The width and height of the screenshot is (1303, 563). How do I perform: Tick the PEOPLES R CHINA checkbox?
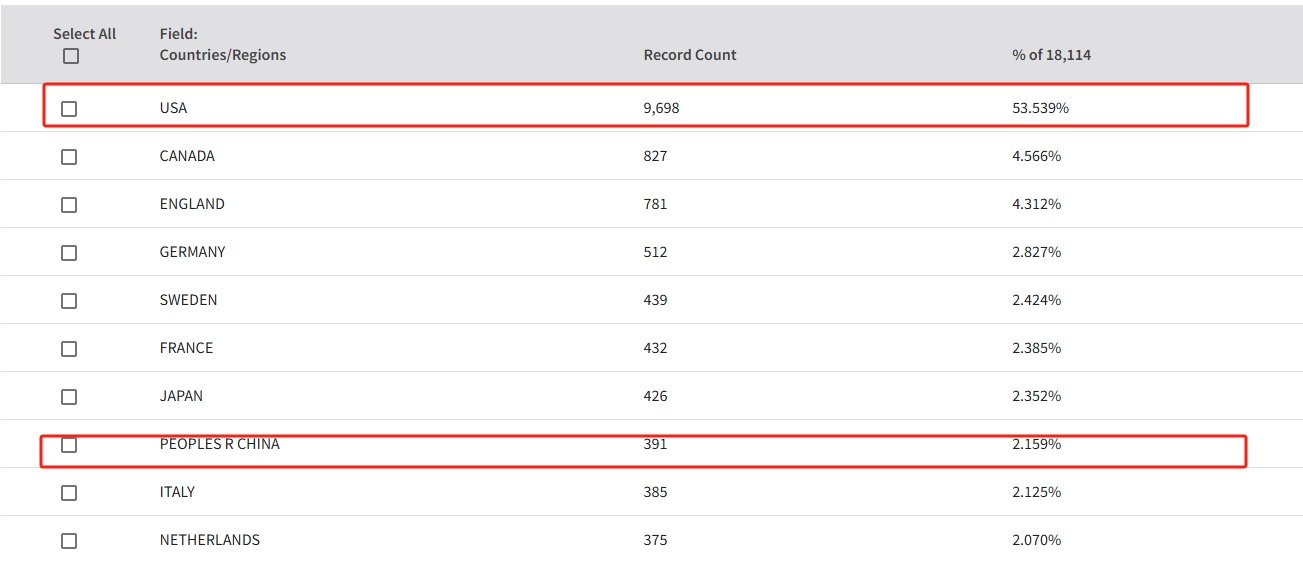(x=69, y=445)
